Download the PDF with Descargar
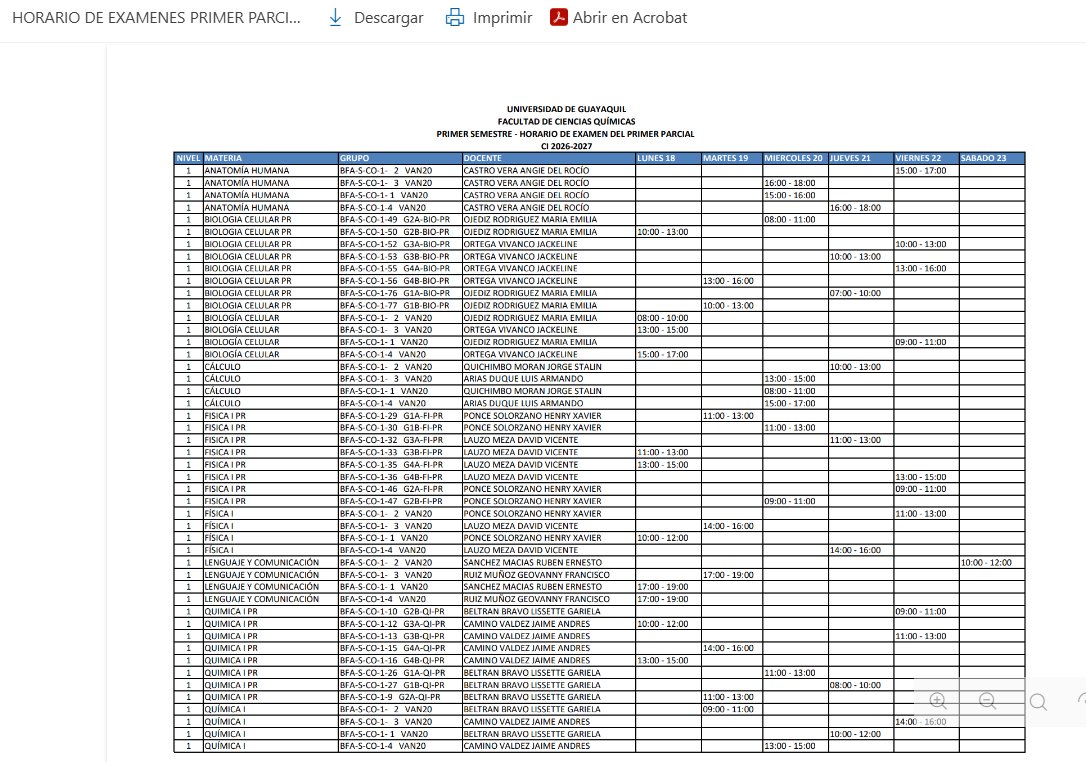The width and height of the screenshot is (1086, 762). tap(375, 18)
